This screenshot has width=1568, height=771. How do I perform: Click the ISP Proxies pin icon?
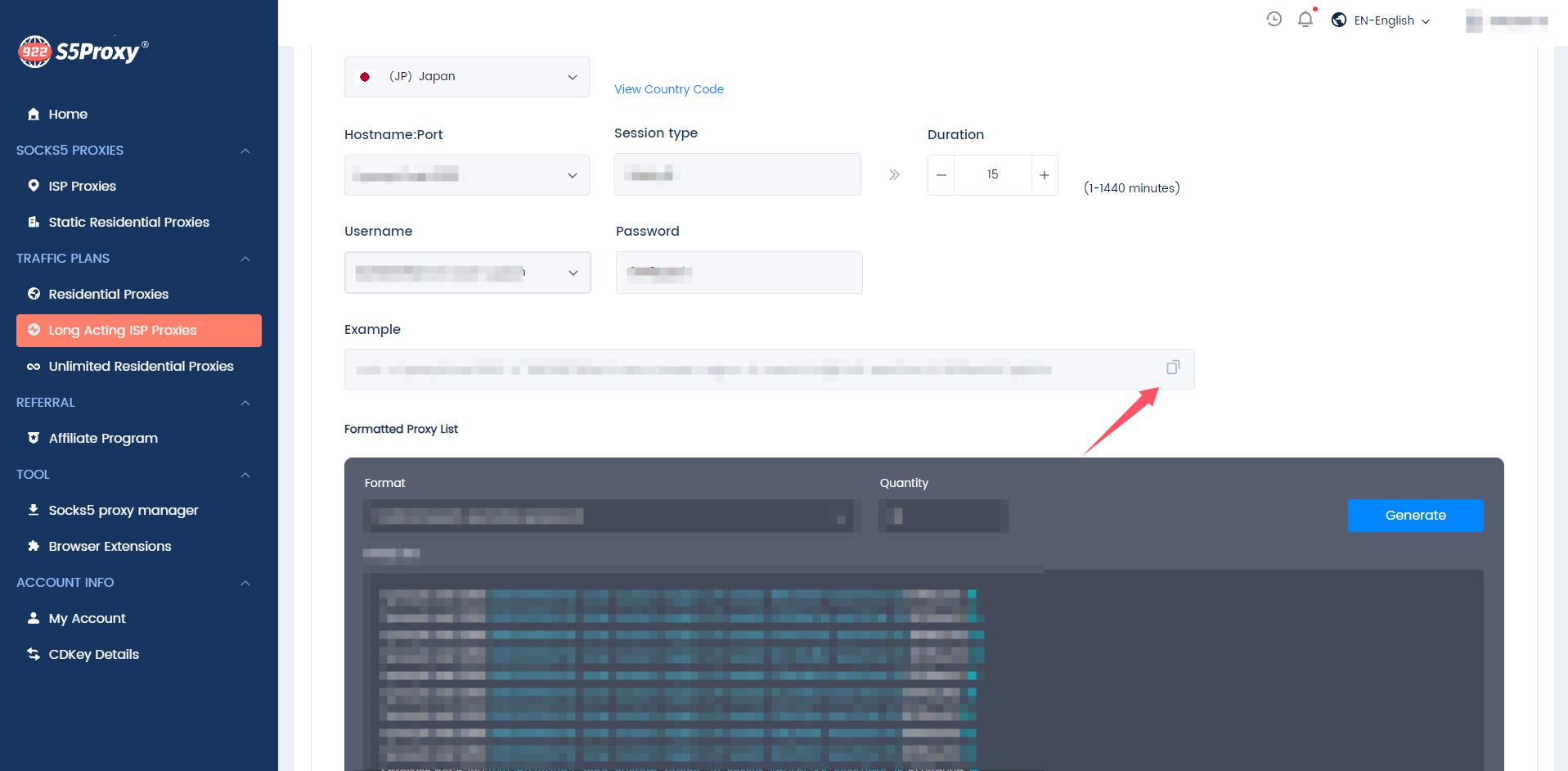(34, 186)
